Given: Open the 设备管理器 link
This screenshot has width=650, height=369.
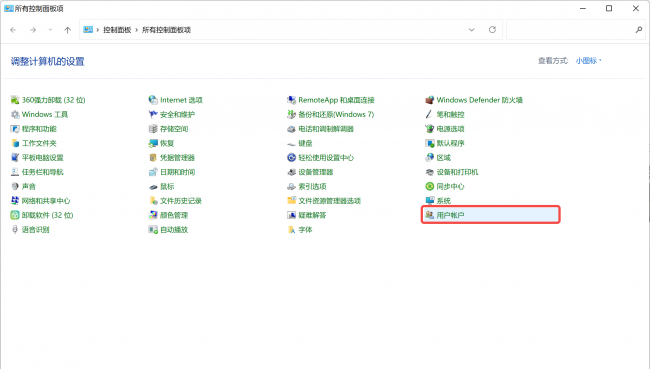Looking at the screenshot, I should [315, 172].
